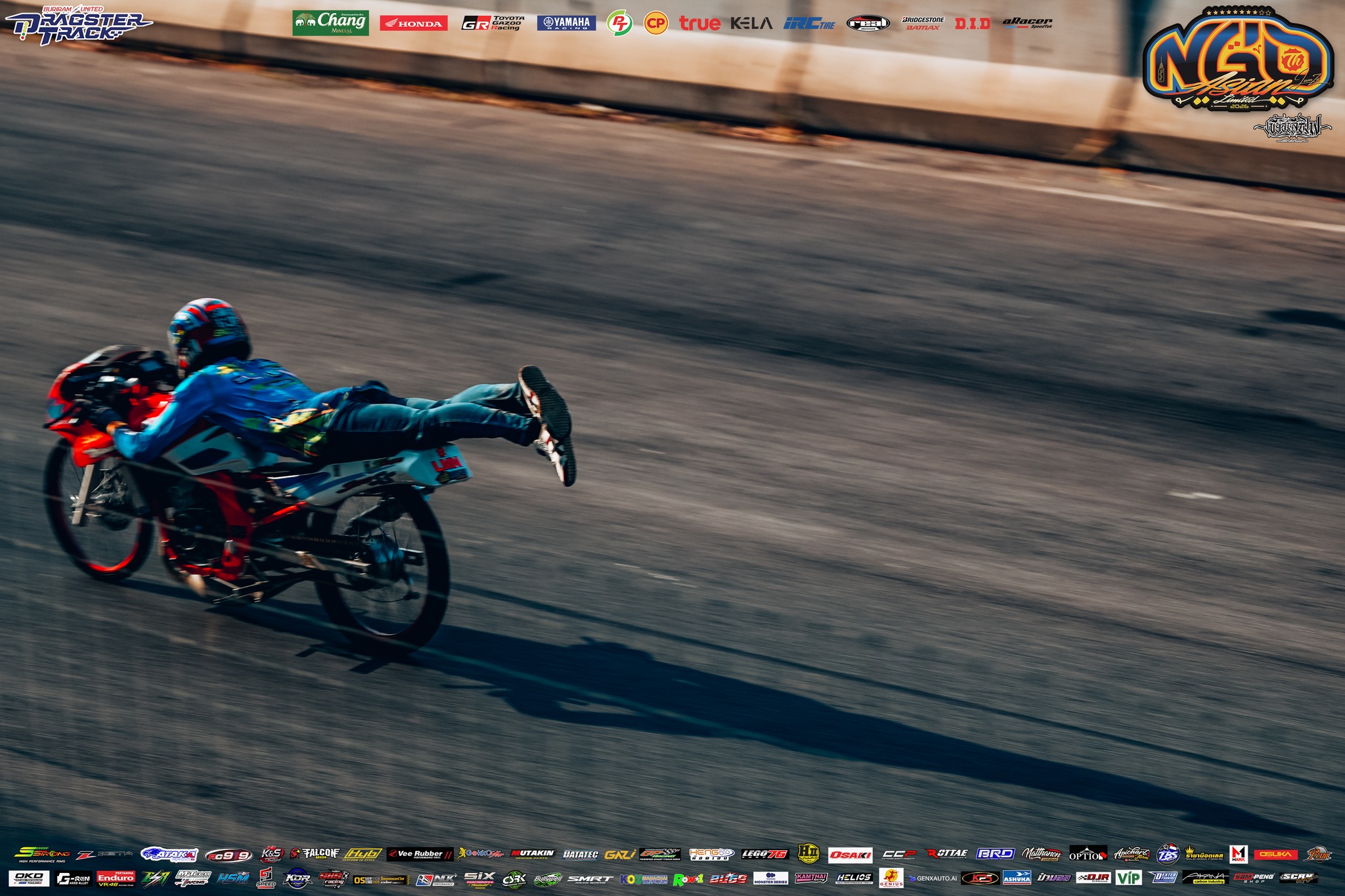Click the red D.I.D logo
Viewport: 1345px width, 896px height.
click(973, 24)
